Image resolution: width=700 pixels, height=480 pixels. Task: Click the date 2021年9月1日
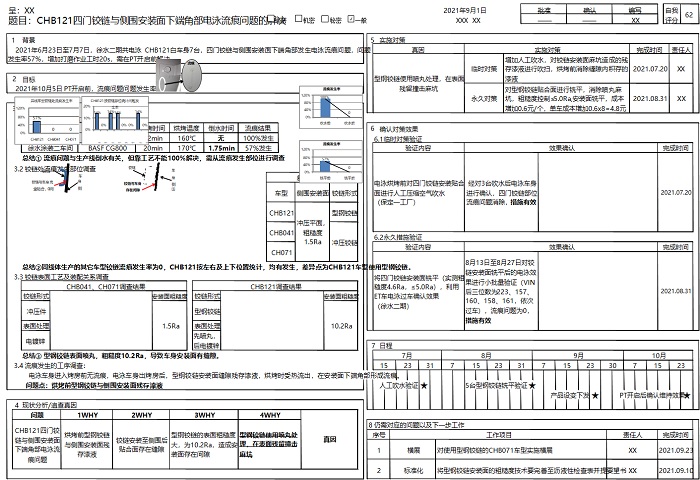pyautogui.click(x=465, y=10)
